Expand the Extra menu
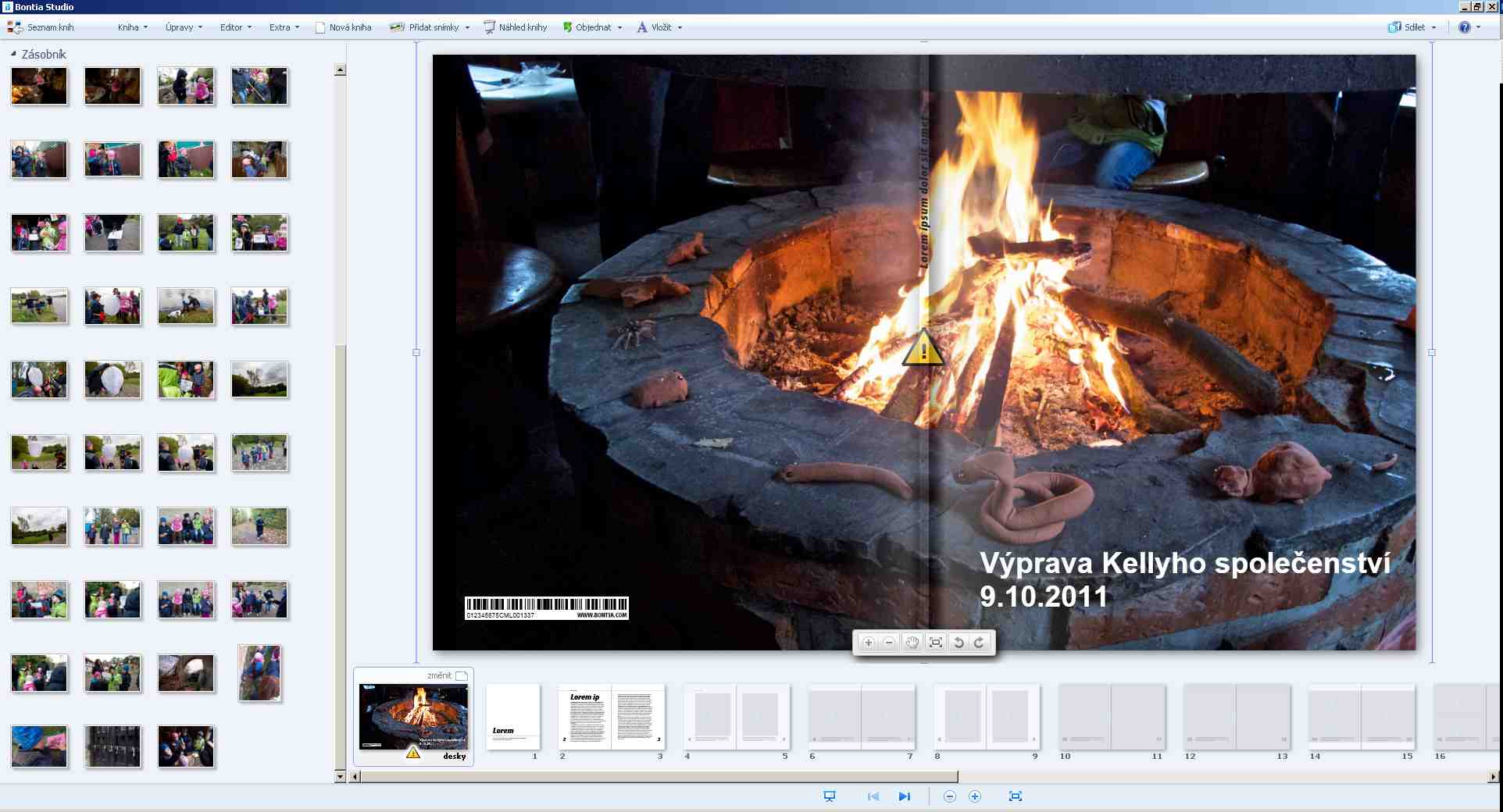The width and height of the screenshot is (1503, 812). (x=284, y=27)
